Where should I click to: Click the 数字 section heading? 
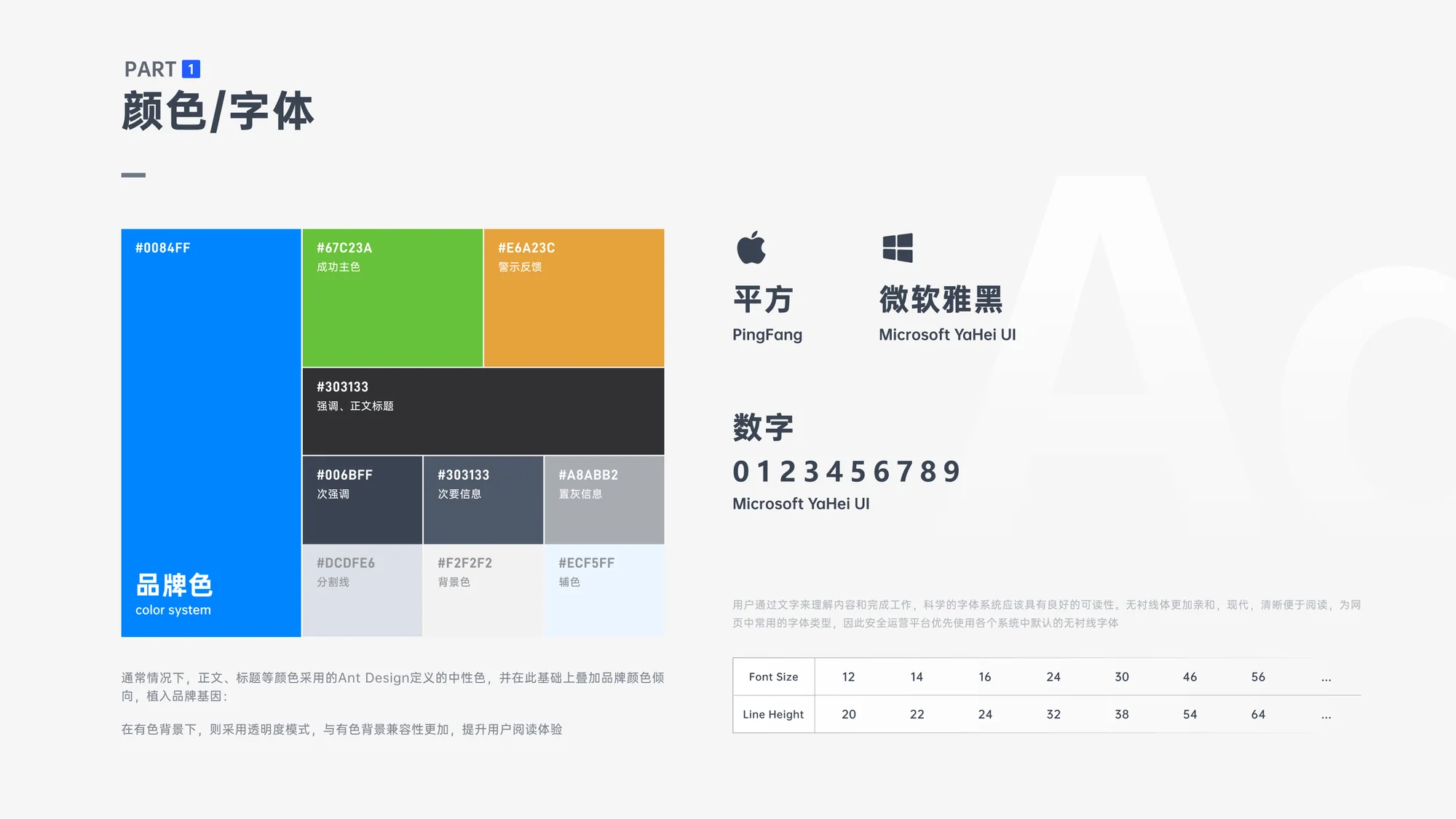coord(763,427)
